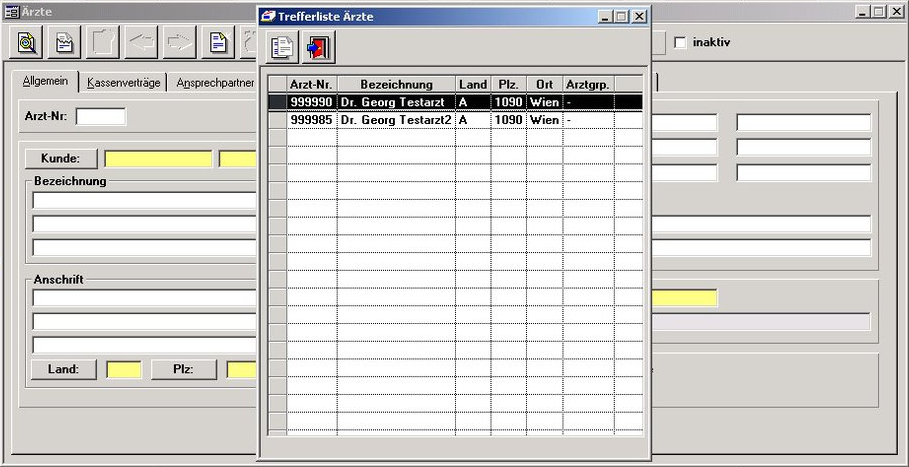Toggle the inaktiv checkbox
909x467 pixels.
681,43
